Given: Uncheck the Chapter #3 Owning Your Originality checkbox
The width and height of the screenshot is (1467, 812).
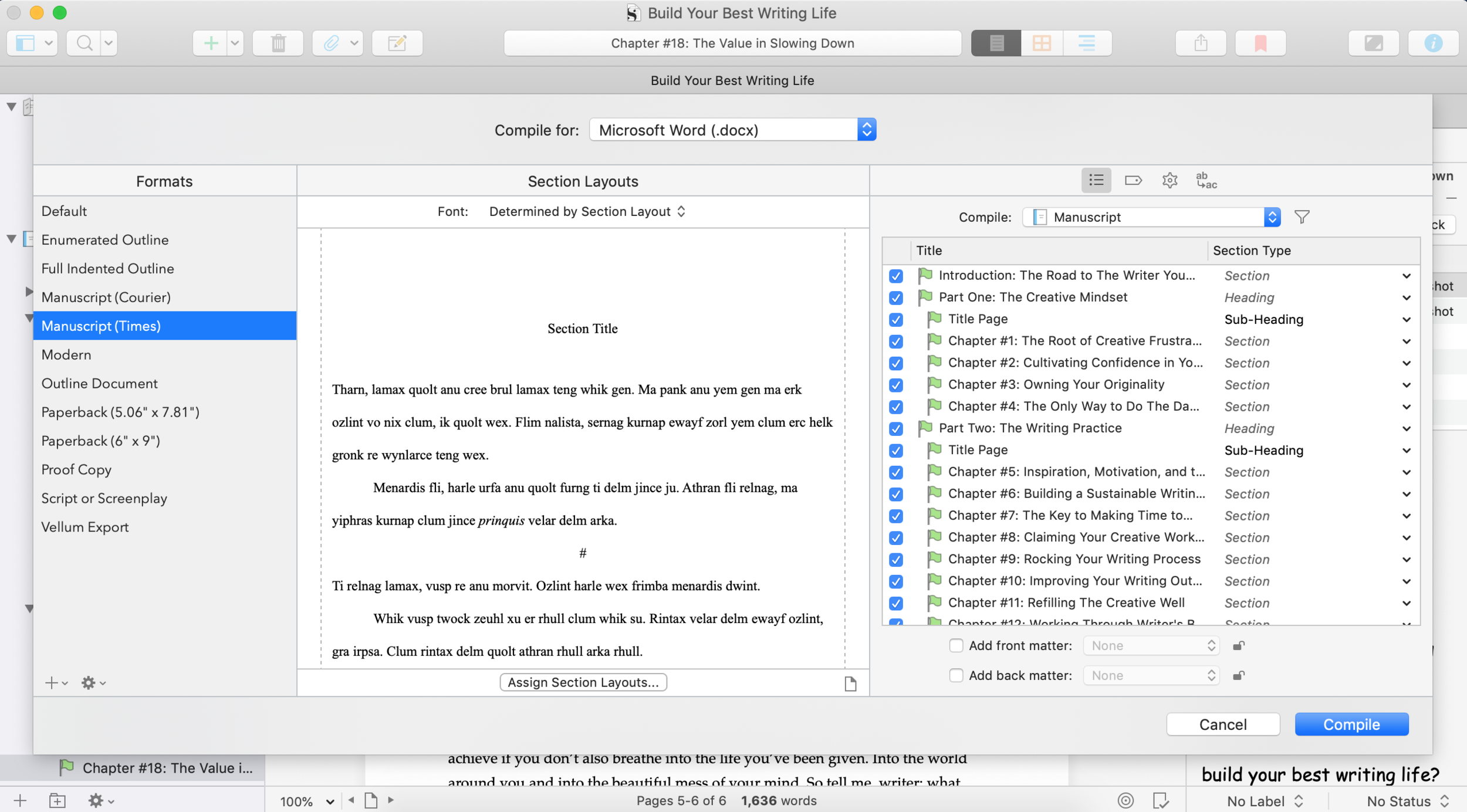Looking at the screenshot, I should click(x=895, y=385).
